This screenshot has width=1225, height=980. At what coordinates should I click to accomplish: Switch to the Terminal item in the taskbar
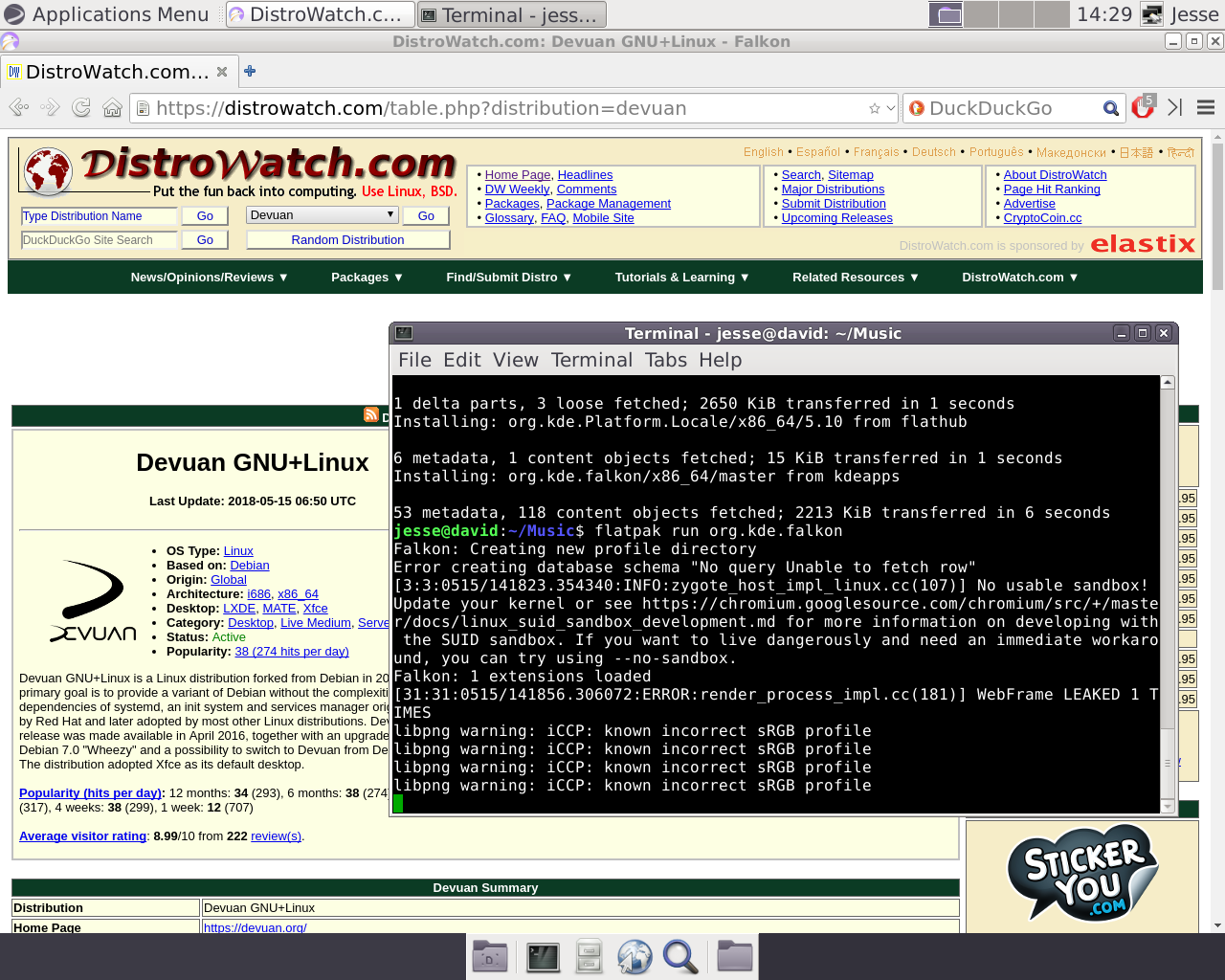(x=512, y=14)
